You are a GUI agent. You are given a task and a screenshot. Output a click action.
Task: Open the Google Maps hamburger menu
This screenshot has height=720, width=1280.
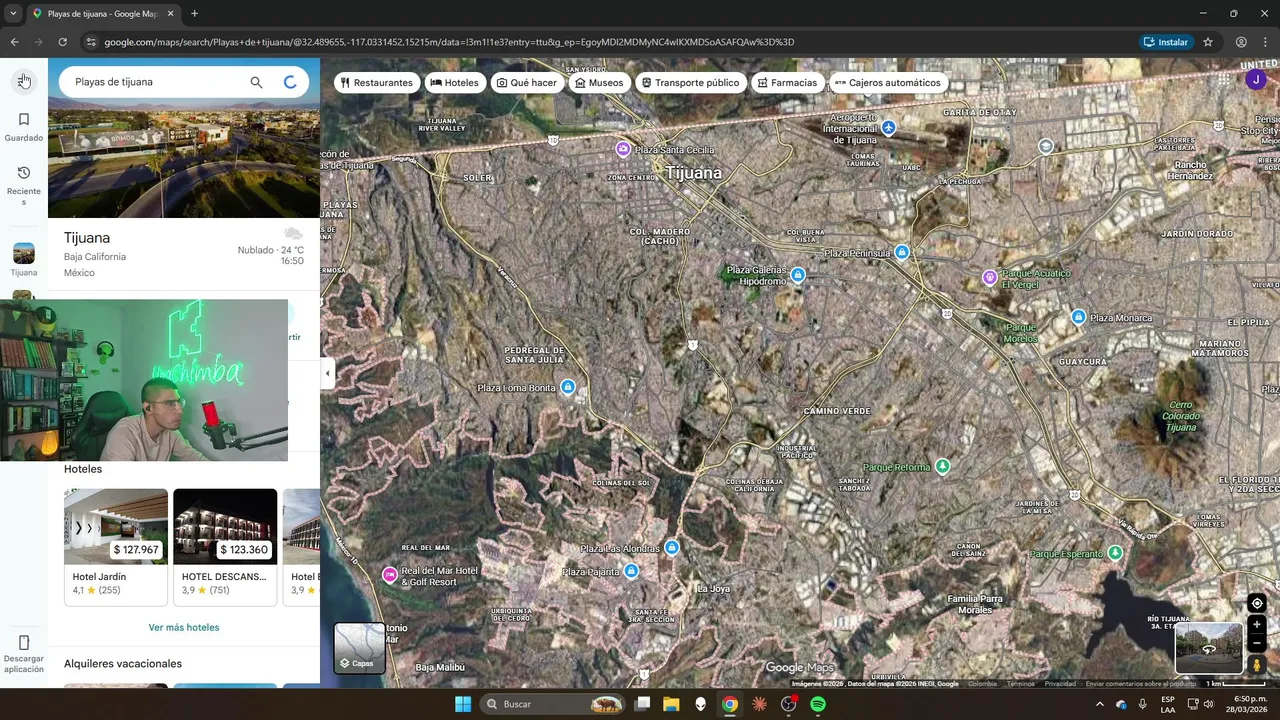(x=24, y=81)
